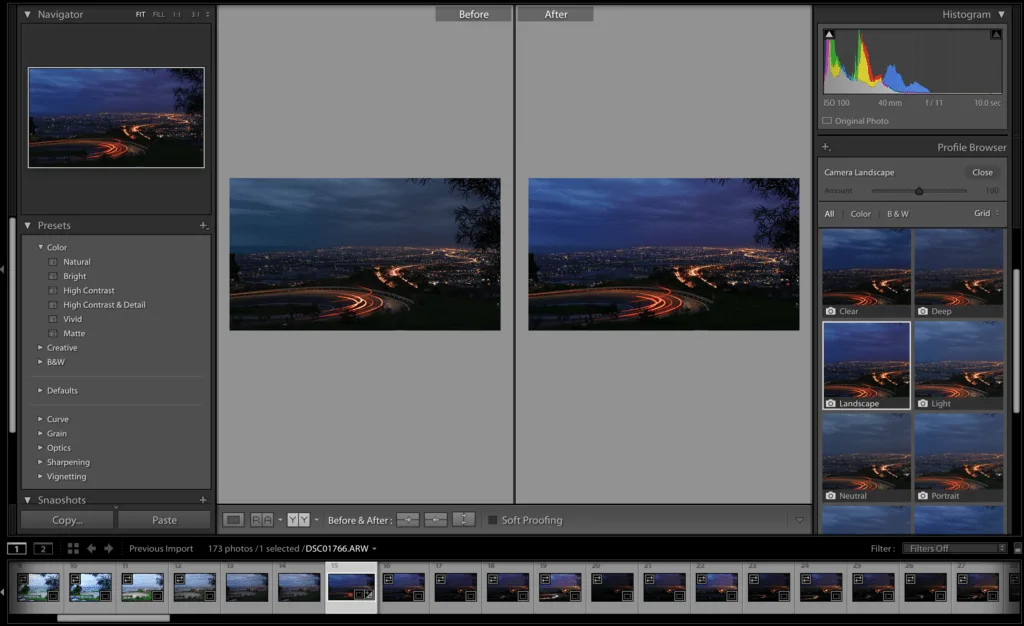Toggle highlight clipping indicator in the histogram
Image resolution: width=1024 pixels, height=626 pixels.
[x=995, y=35]
